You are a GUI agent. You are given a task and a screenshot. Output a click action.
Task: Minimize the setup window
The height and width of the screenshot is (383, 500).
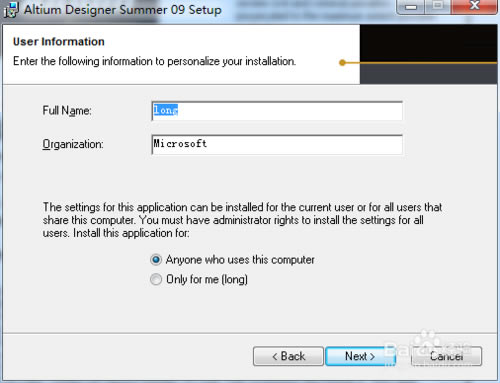click(x=411, y=7)
